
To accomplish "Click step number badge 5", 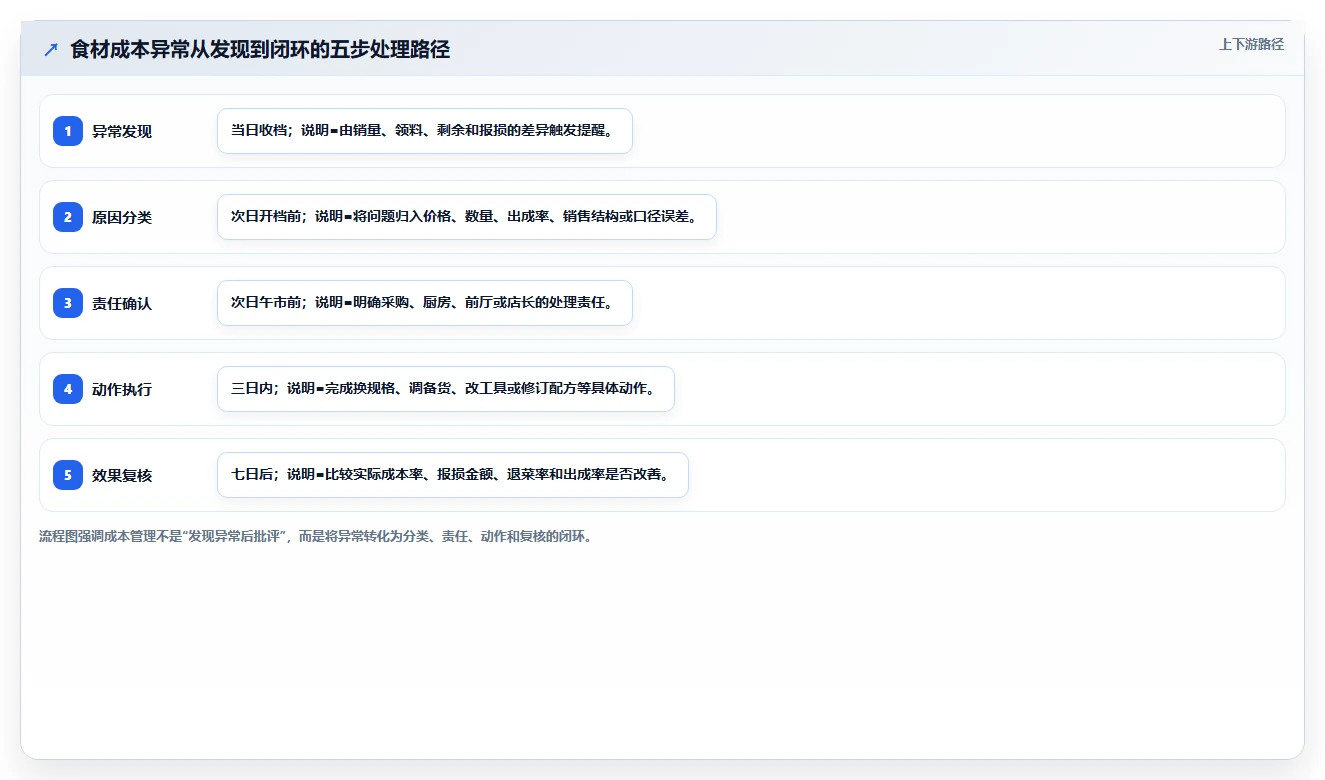I will pyautogui.click(x=68, y=475).
